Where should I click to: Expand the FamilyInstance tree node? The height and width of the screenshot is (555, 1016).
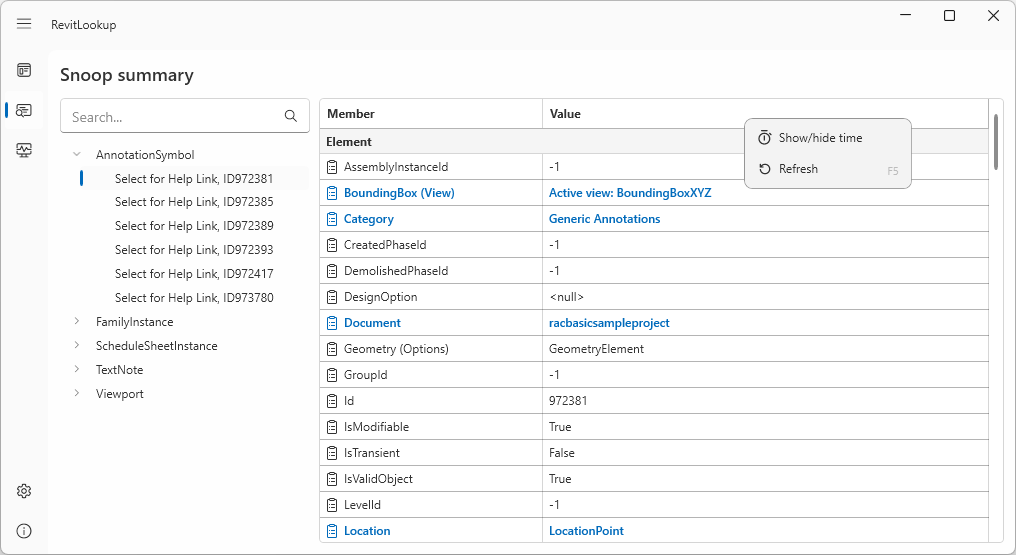[x=76, y=321]
